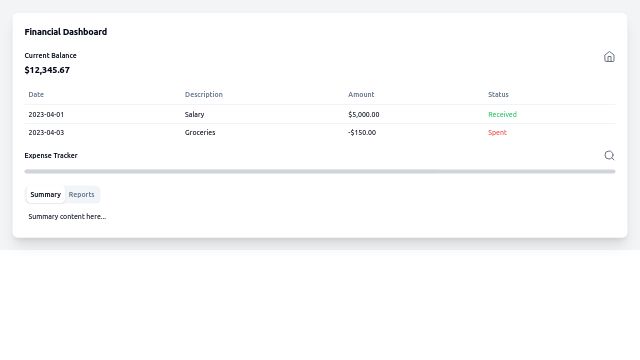Click the 2023-04-01 date cell
The image size is (640, 360).
pyautogui.click(x=46, y=114)
